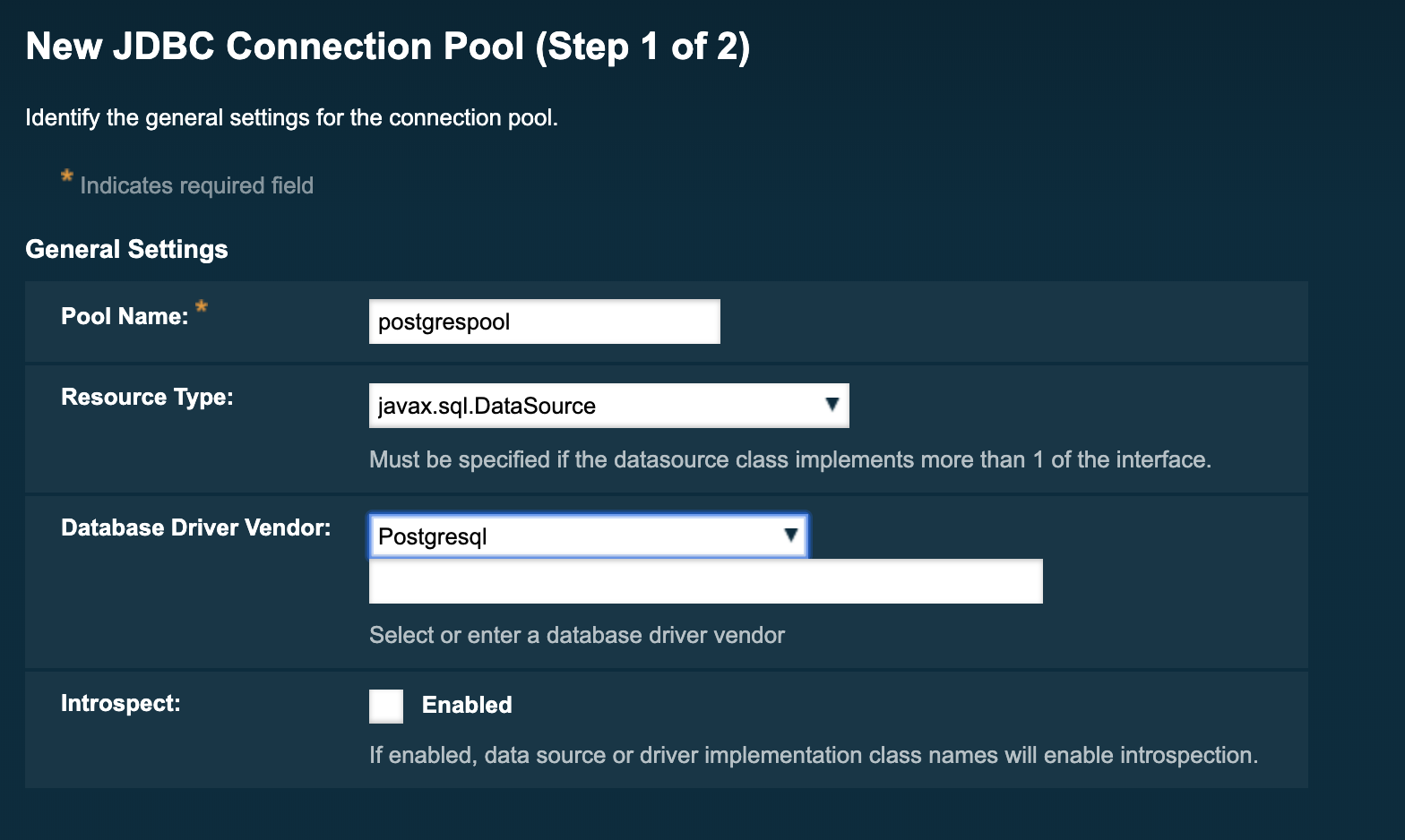Enable the Introspect checkbox

click(x=386, y=706)
